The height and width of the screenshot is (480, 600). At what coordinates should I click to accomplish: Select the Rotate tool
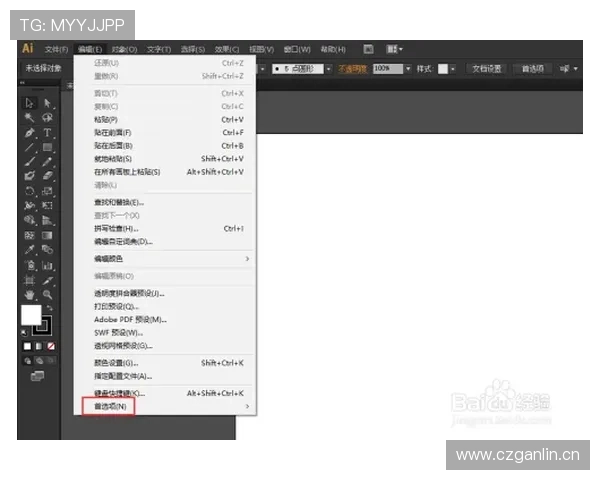29,191
